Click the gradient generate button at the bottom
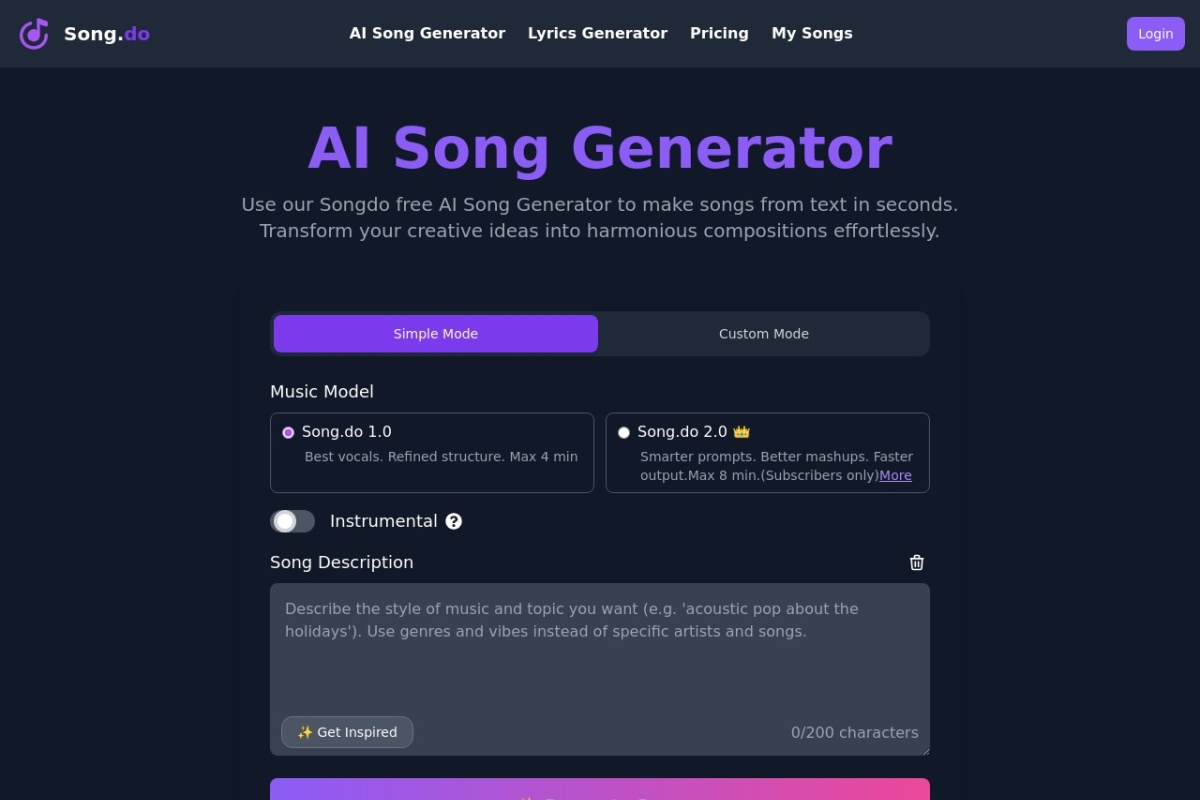 (x=600, y=790)
